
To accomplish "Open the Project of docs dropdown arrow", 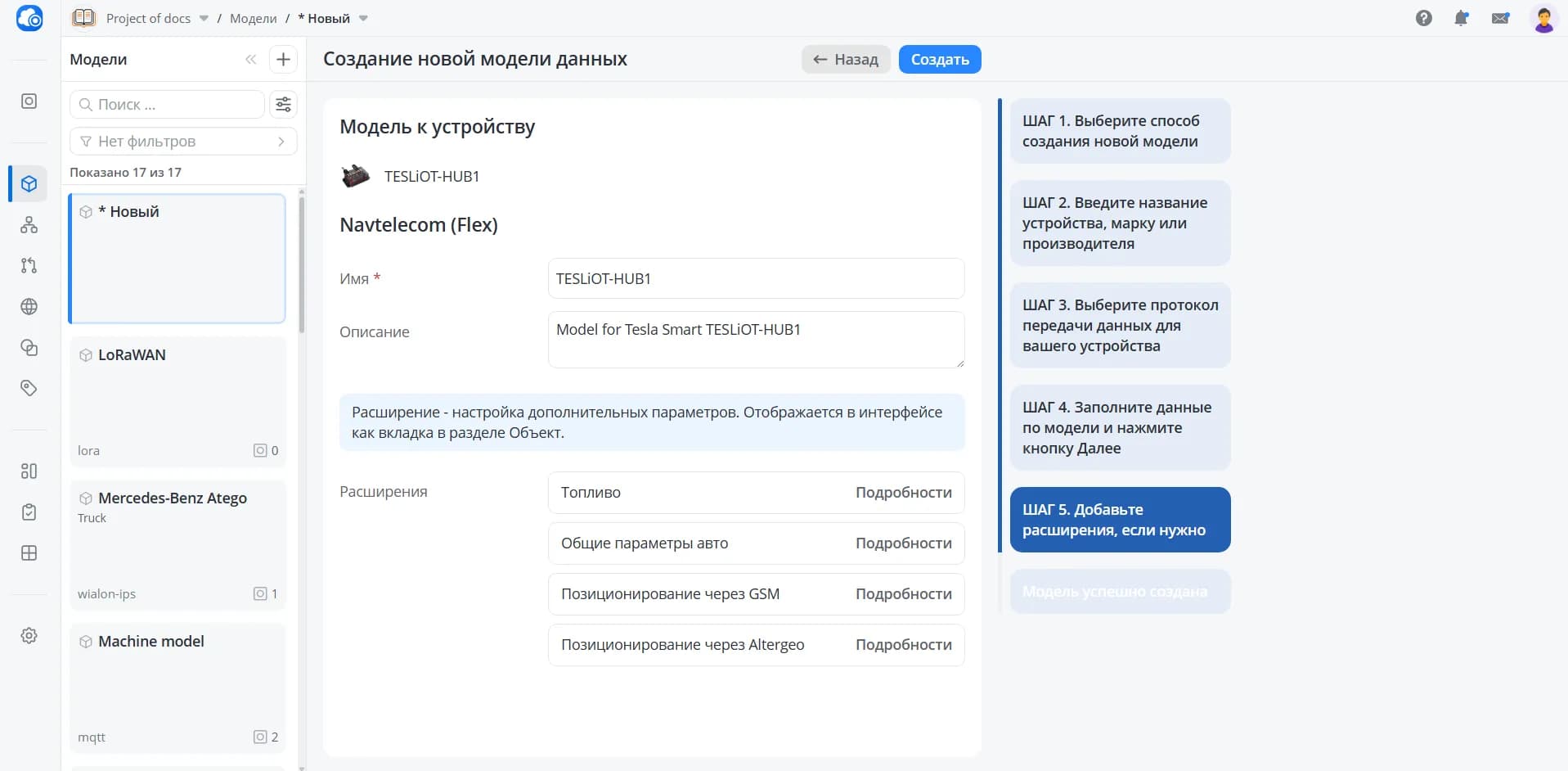I will (x=204, y=18).
